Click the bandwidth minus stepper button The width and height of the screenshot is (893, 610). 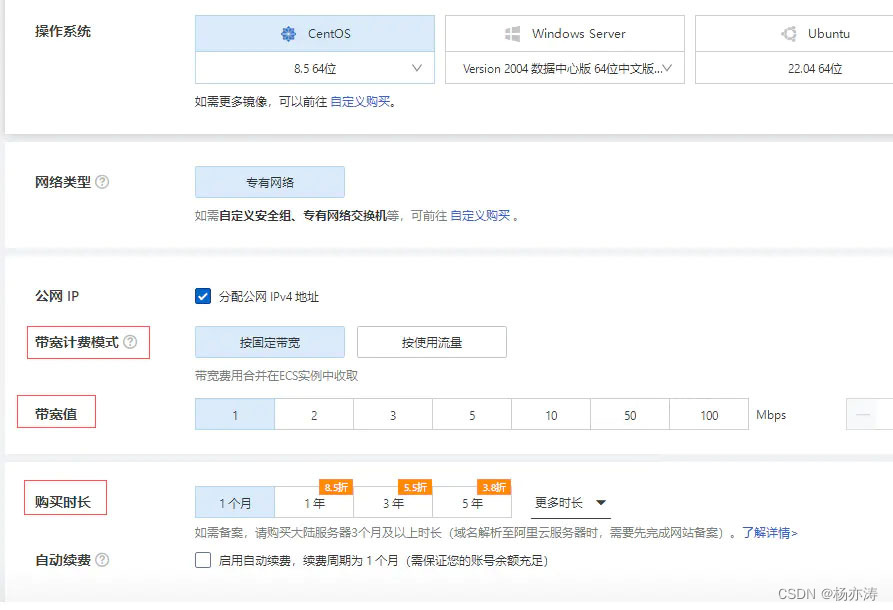tap(863, 415)
